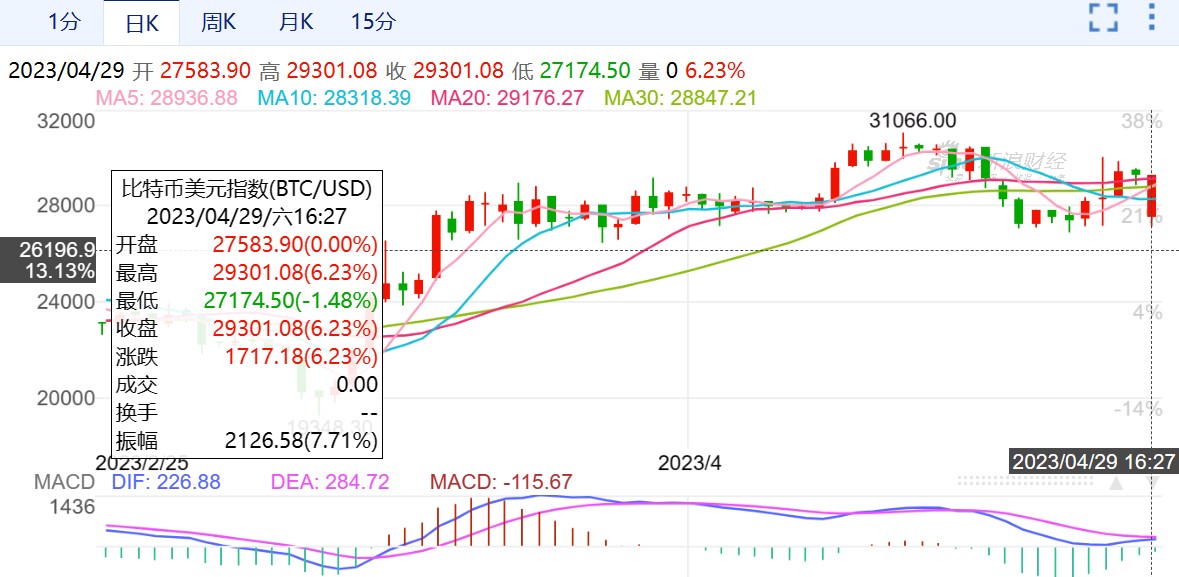Click the 31066.00 peak price marker
The width and height of the screenshot is (1179, 577).
tap(912, 120)
